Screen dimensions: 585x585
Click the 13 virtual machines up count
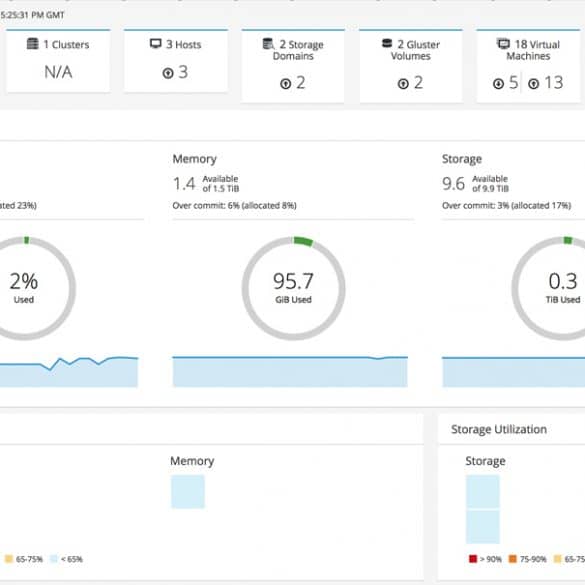point(554,82)
